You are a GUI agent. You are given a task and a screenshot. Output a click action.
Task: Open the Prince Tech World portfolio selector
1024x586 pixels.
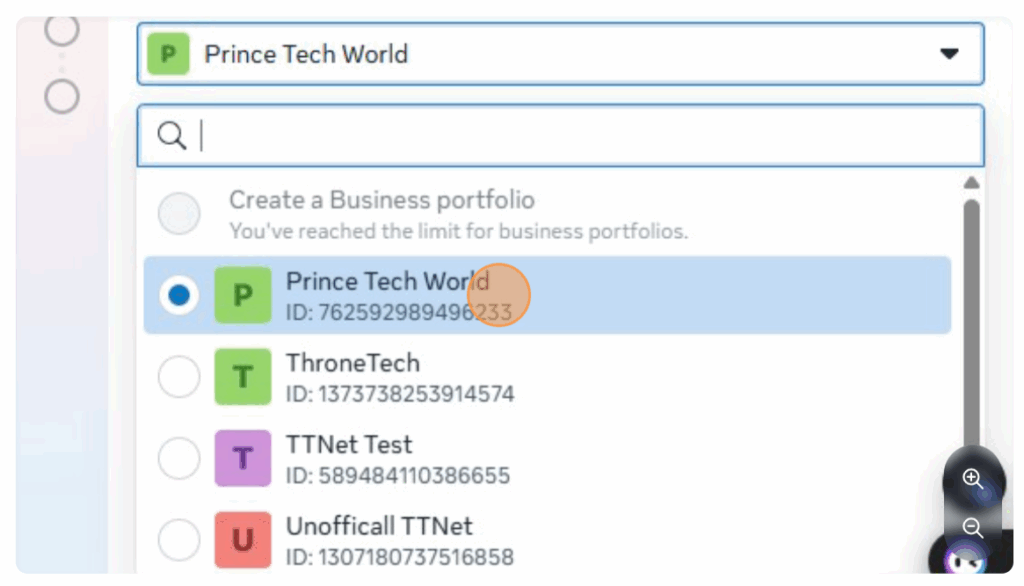tap(560, 54)
